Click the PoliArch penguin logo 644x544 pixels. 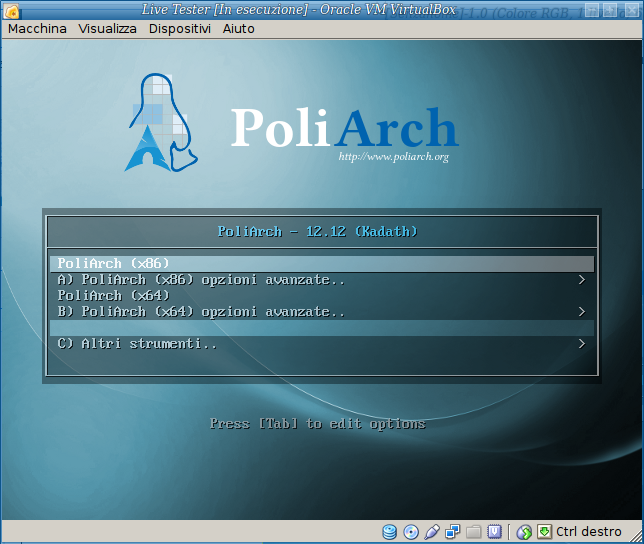pyautogui.click(x=161, y=122)
